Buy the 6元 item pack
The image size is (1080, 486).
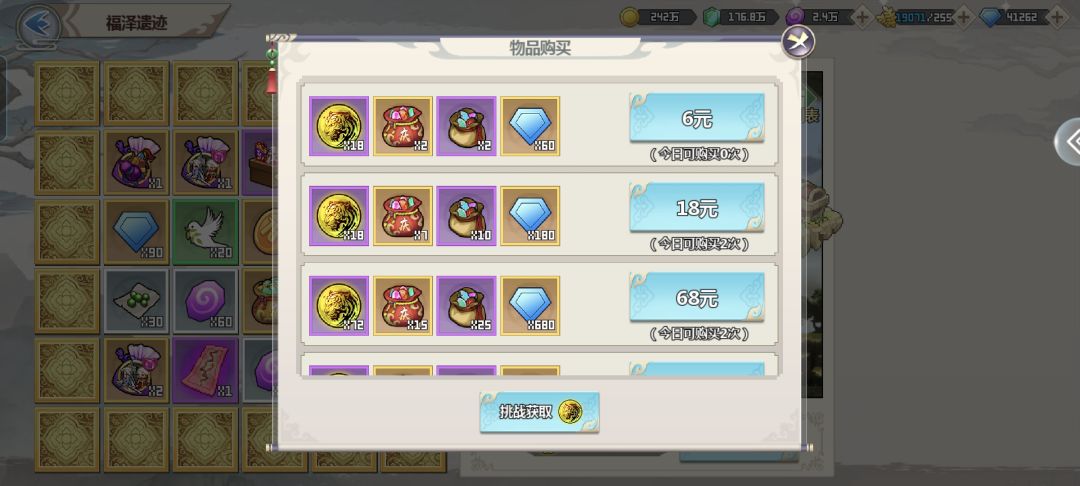click(x=696, y=118)
